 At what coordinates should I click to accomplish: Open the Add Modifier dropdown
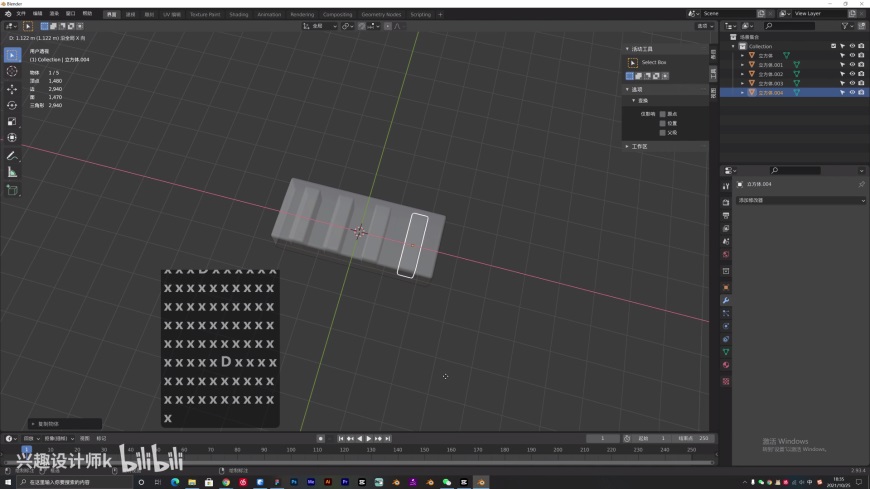click(x=801, y=200)
